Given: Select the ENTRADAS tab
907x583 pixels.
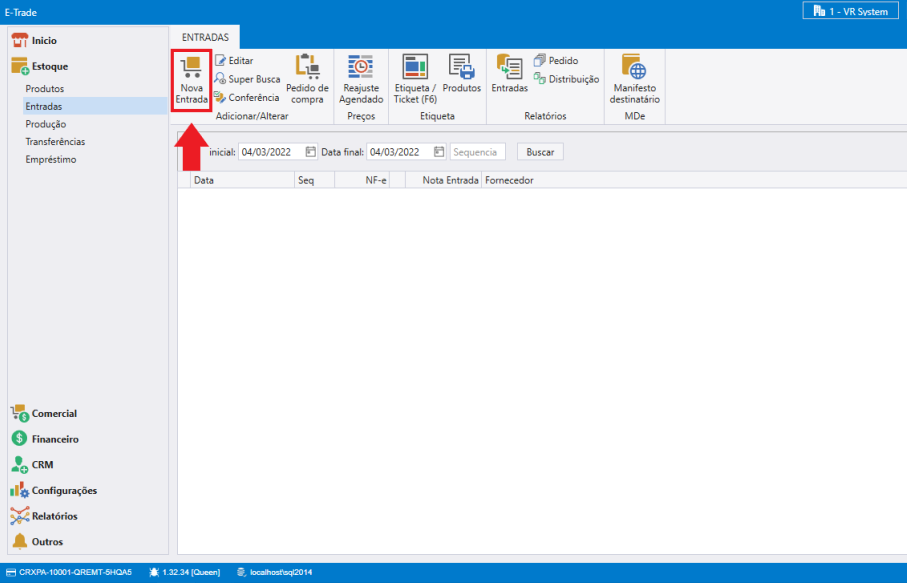Looking at the screenshot, I should tap(205, 37).
